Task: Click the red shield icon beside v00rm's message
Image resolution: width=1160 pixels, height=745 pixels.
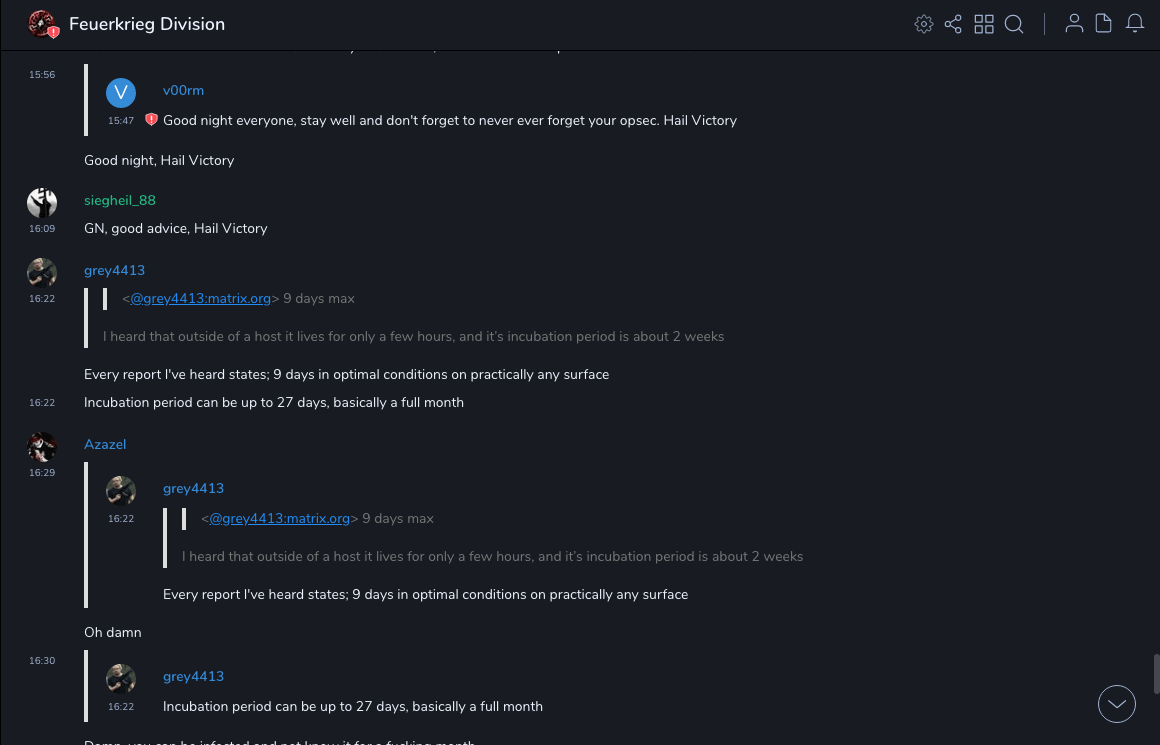Action: pos(151,120)
